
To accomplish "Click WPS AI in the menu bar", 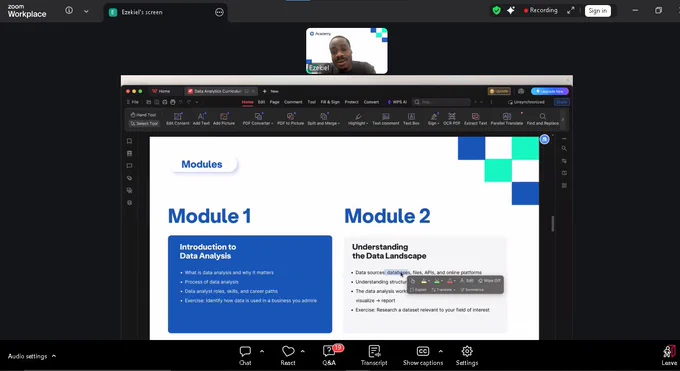I will click(x=397, y=102).
